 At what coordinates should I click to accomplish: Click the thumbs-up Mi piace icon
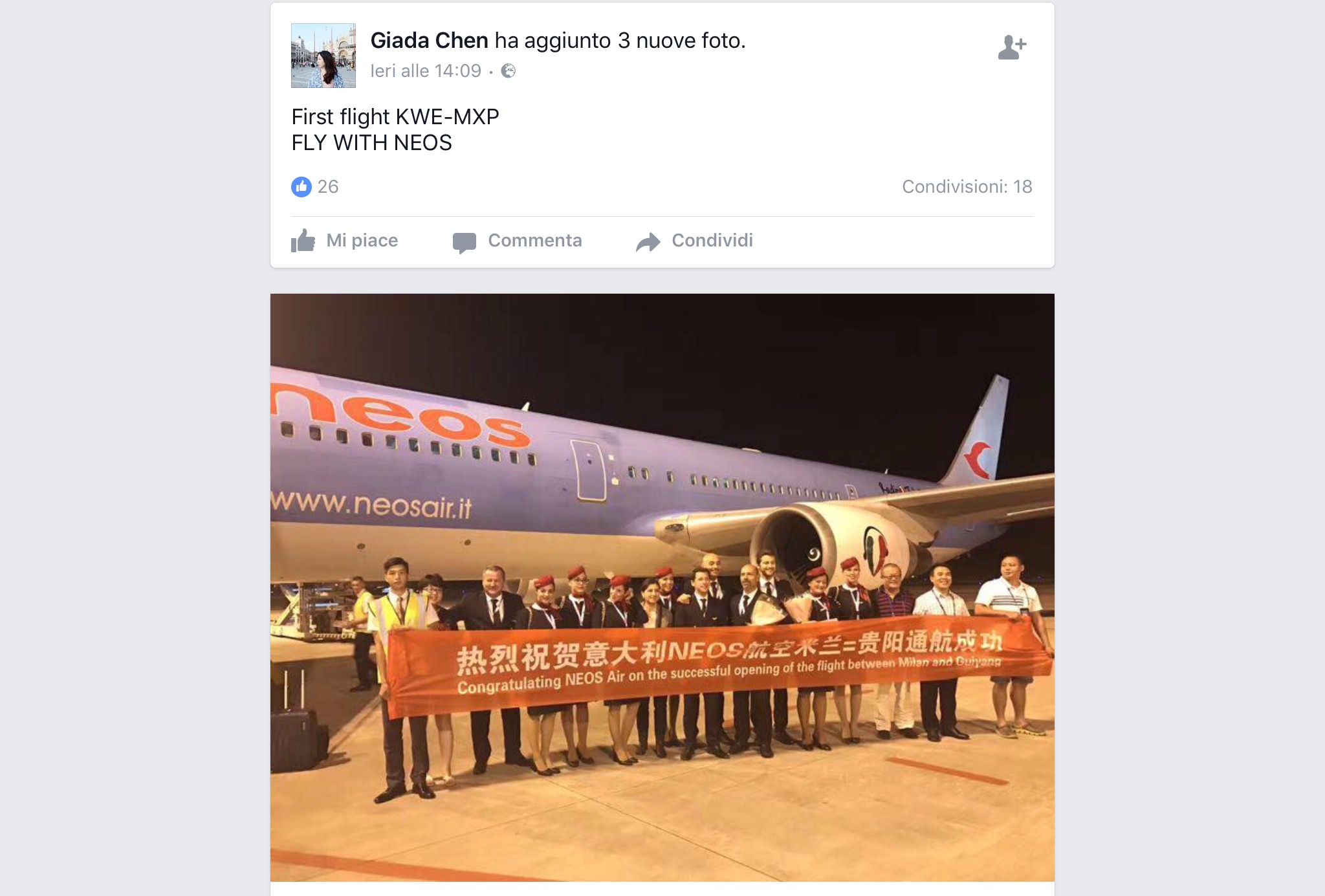tap(303, 241)
